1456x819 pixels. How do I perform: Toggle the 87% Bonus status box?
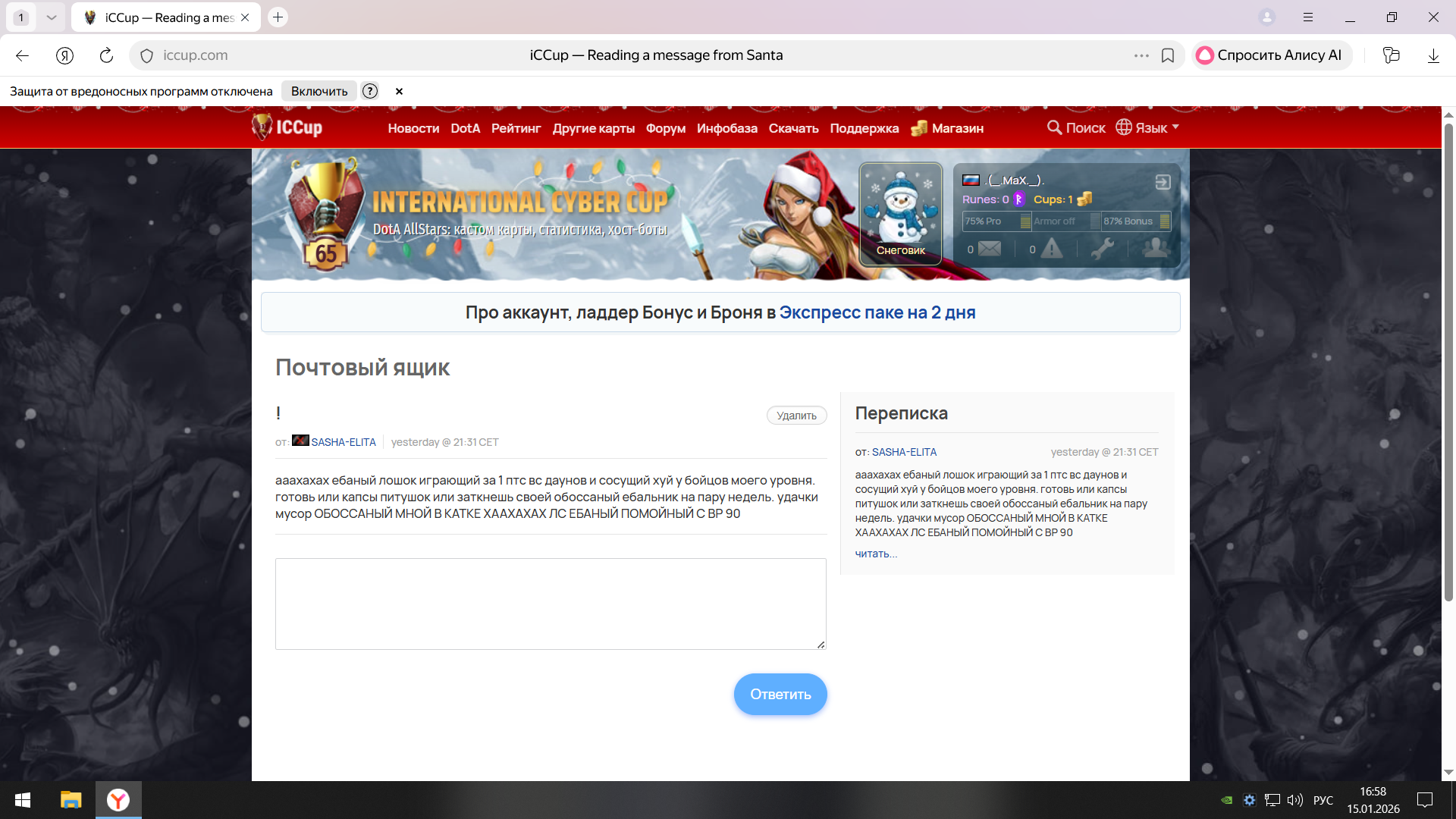click(1135, 221)
